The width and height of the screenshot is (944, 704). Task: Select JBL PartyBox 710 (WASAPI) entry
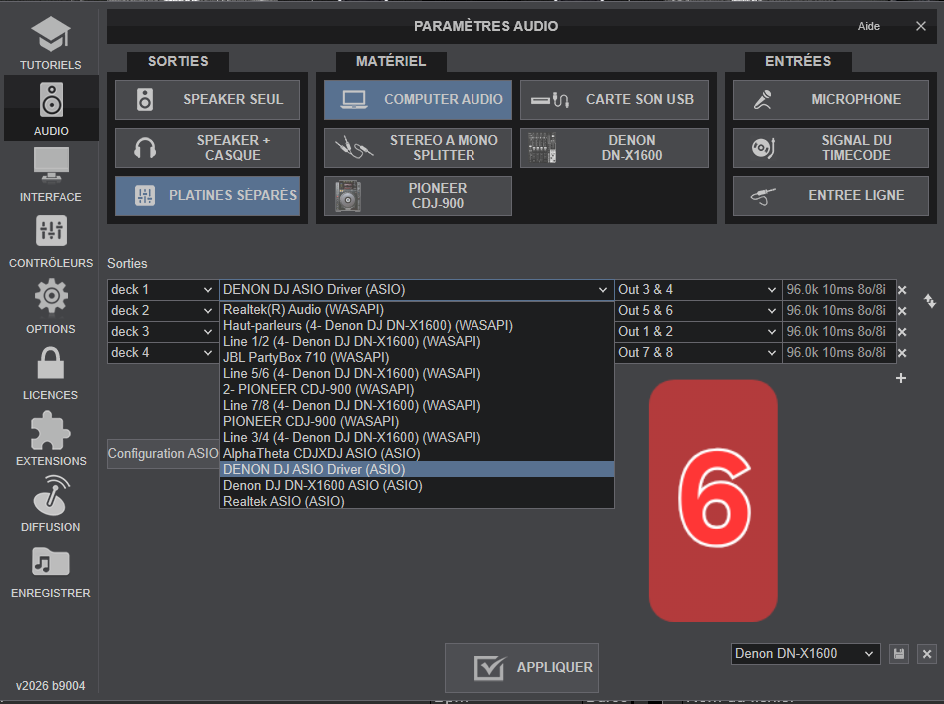pyautogui.click(x=292, y=357)
